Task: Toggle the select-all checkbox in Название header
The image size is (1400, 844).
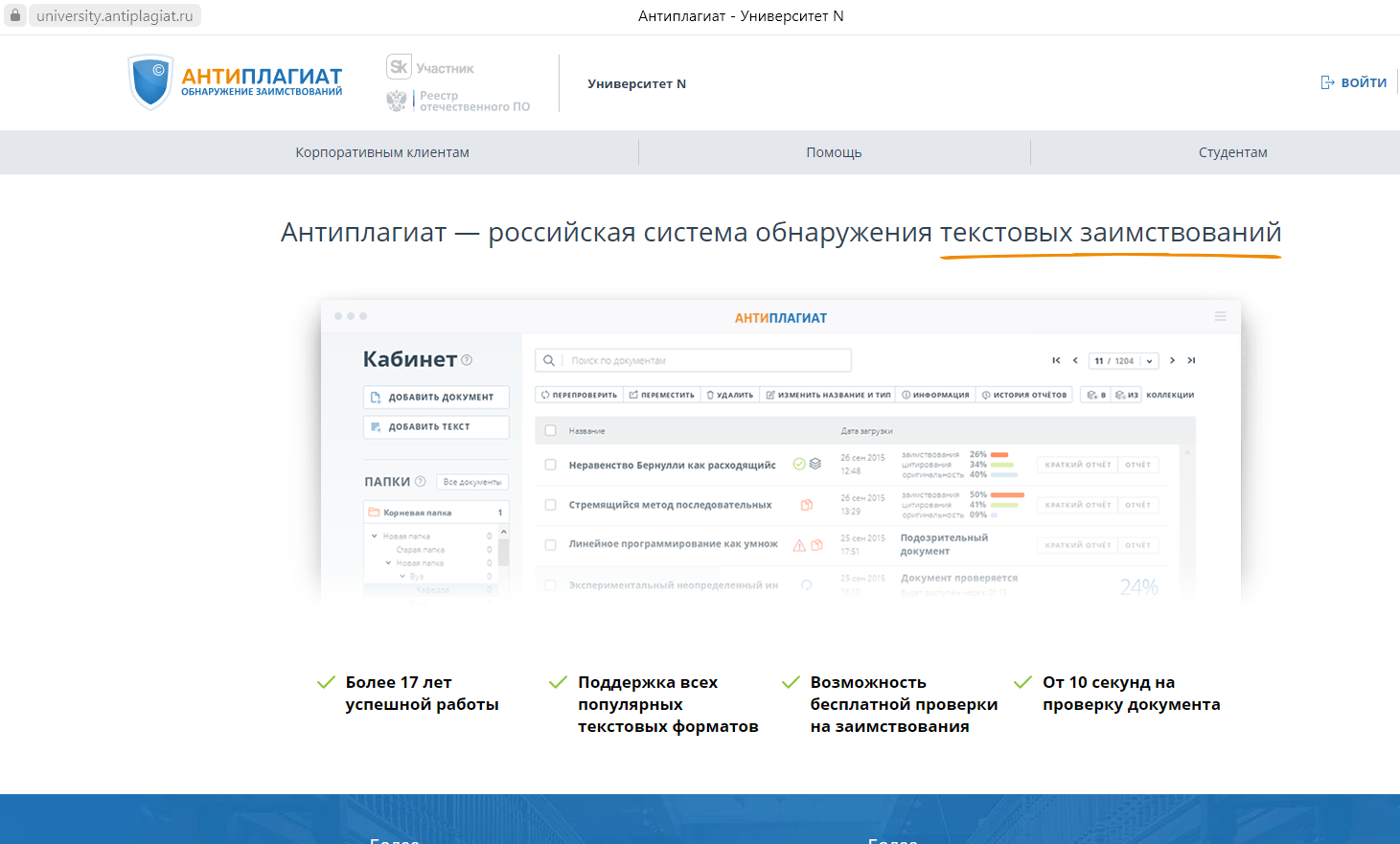Action: [x=550, y=430]
